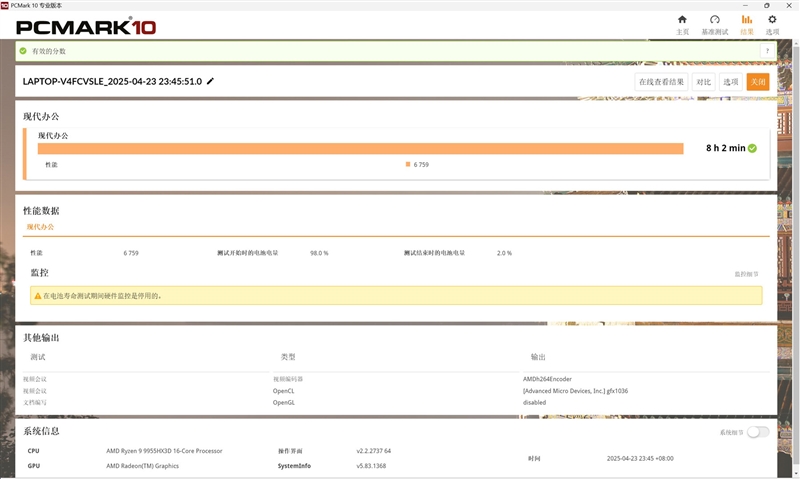Click the SystemInfo v5.83.1368 value

click(371, 466)
